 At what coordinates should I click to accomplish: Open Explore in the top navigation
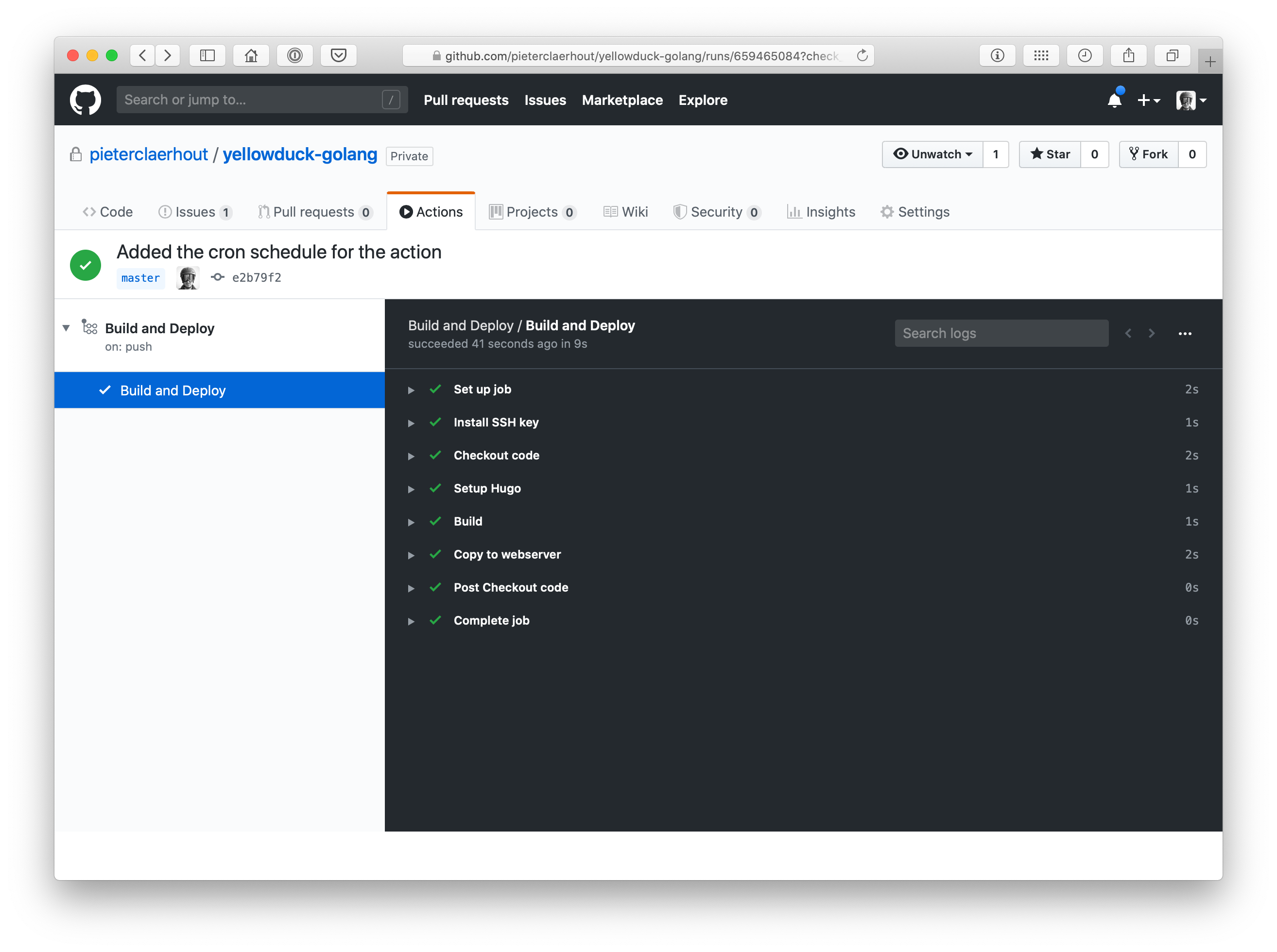[703, 100]
